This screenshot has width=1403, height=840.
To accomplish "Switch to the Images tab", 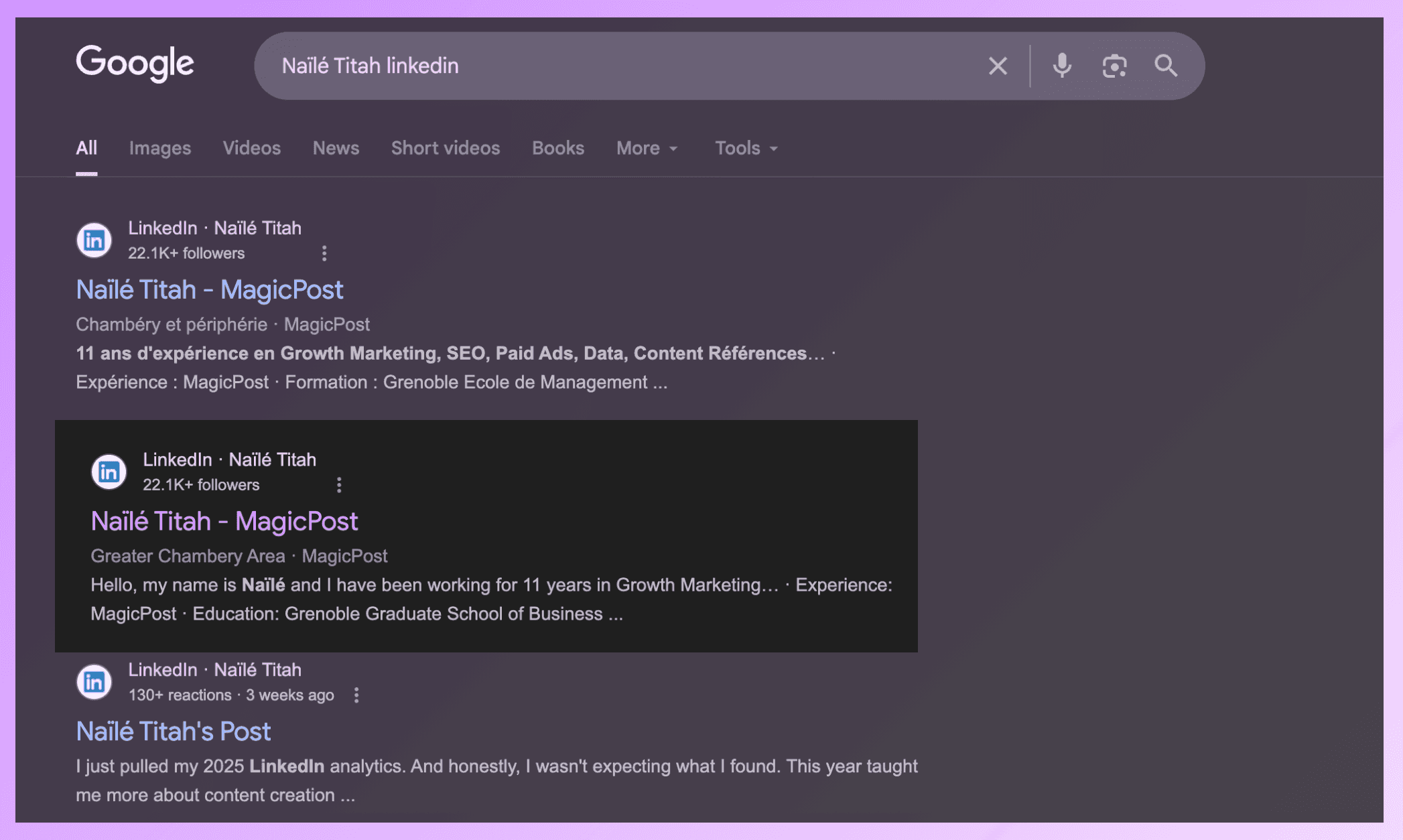I will coord(159,148).
